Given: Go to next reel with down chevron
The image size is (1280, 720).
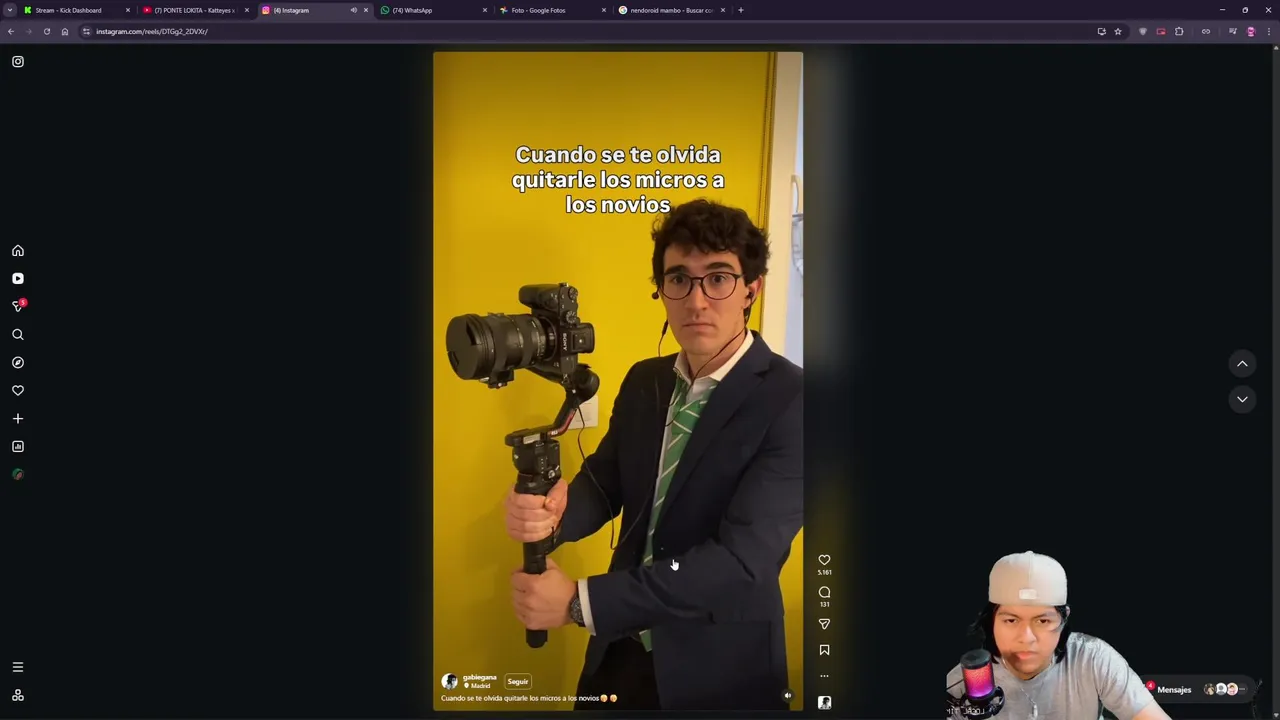Looking at the screenshot, I should 1242,399.
